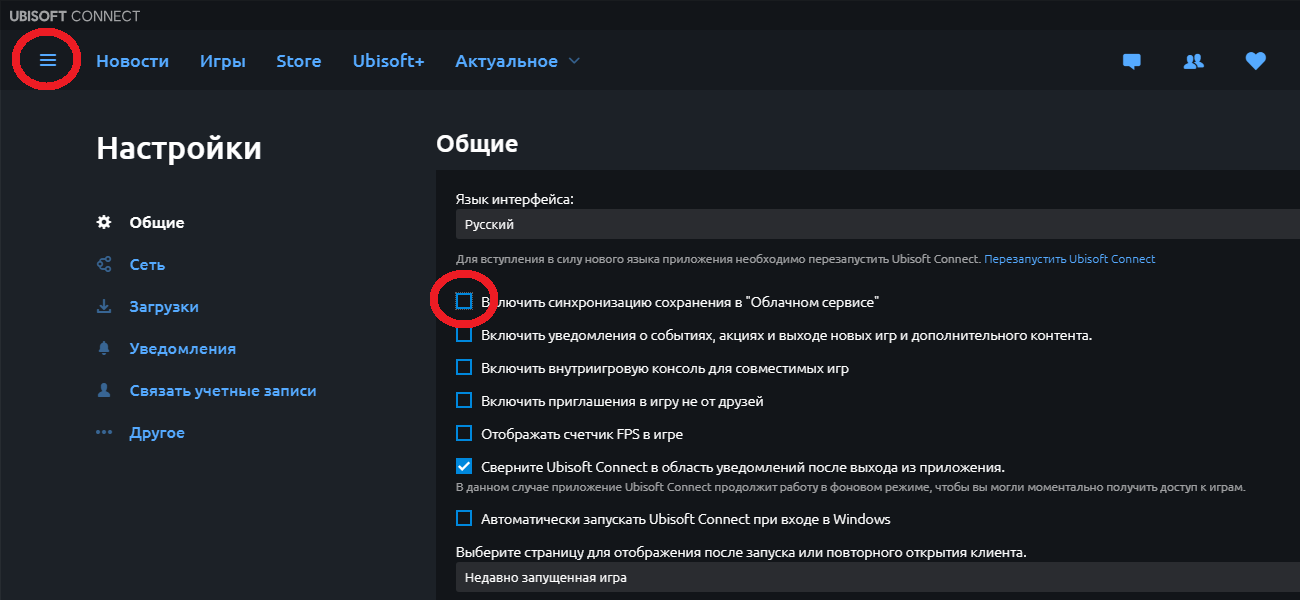Image resolution: width=1300 pixels, height=600 pixels.
Task: Click the heart wishlist icon
Action: click(1255, 61)
